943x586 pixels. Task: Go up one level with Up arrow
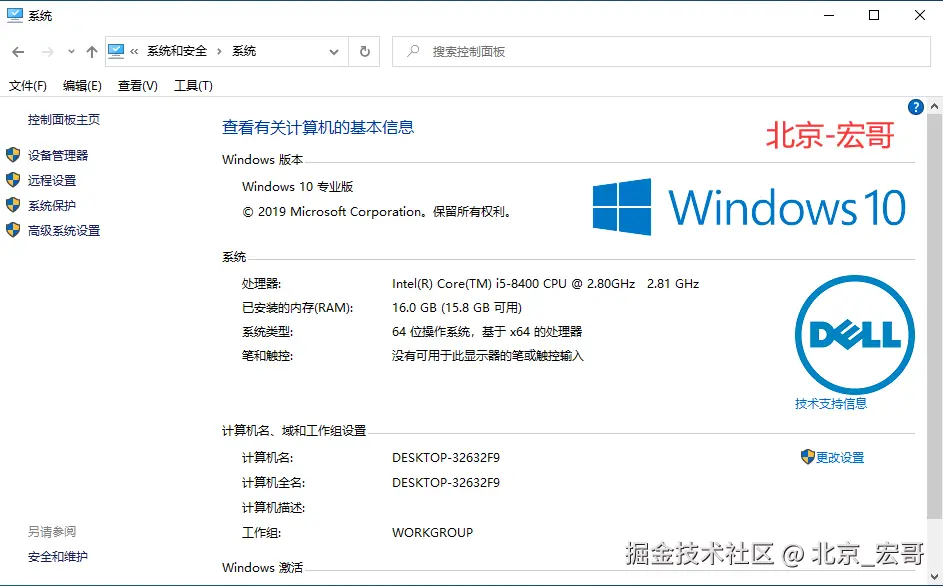pyautogui.click(x=91, y=52)
